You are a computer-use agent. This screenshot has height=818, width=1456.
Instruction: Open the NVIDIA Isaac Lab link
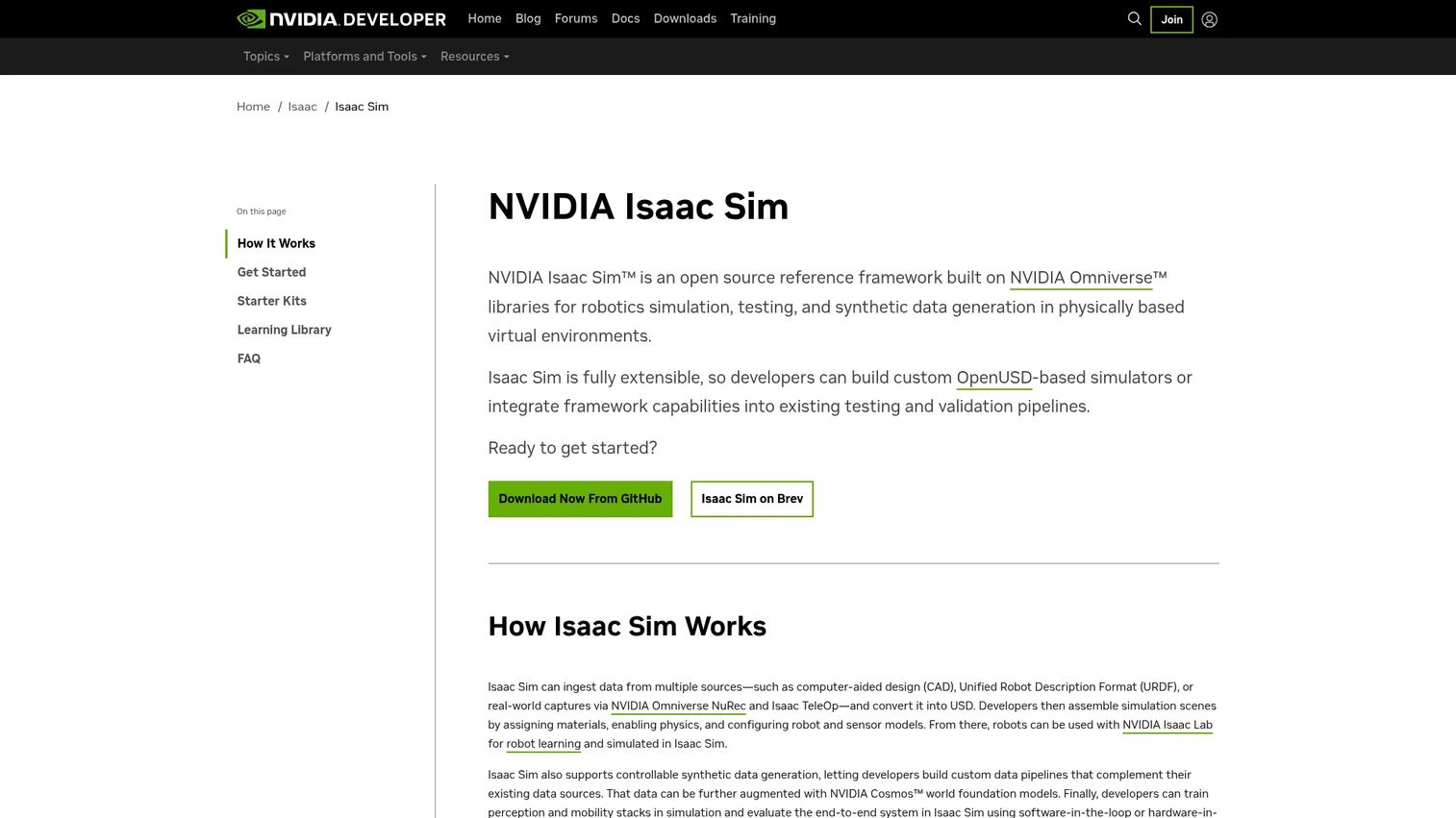(x=1167, y=725)
